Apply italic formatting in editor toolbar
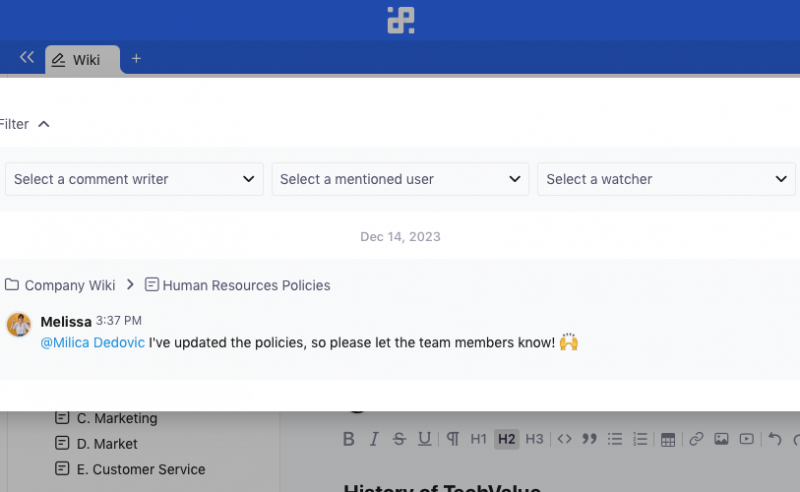Image resolution: width=800 pixels, height=492 pixels. click(374, 439)
